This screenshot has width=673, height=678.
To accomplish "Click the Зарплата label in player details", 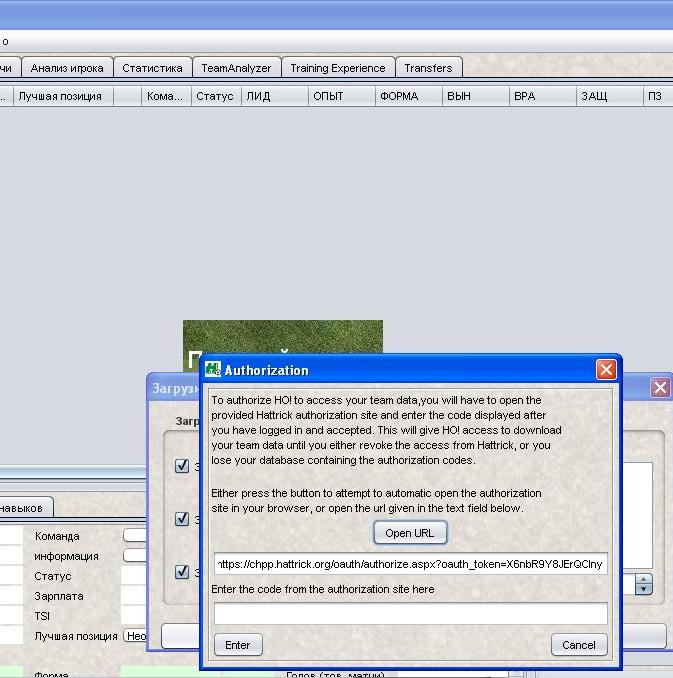I will click(x=59, y=596).
